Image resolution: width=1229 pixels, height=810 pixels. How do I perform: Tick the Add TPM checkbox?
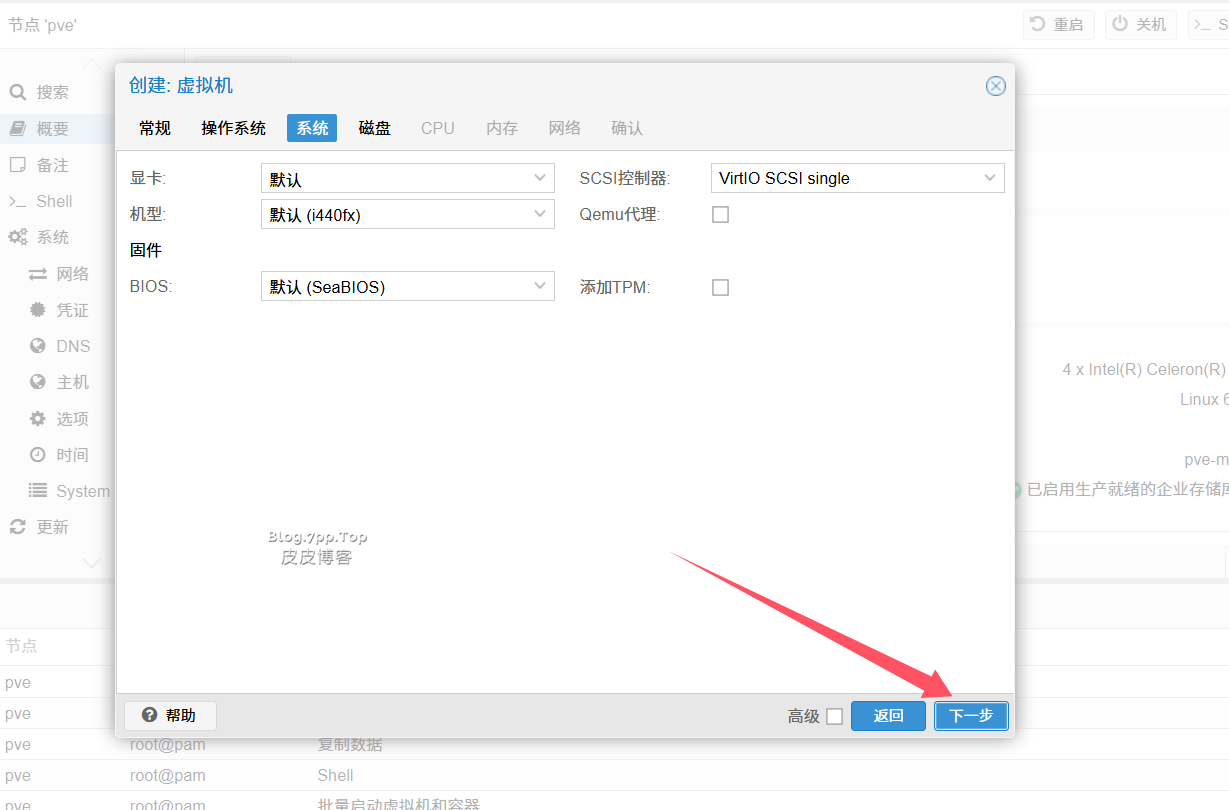pos(720,287)
